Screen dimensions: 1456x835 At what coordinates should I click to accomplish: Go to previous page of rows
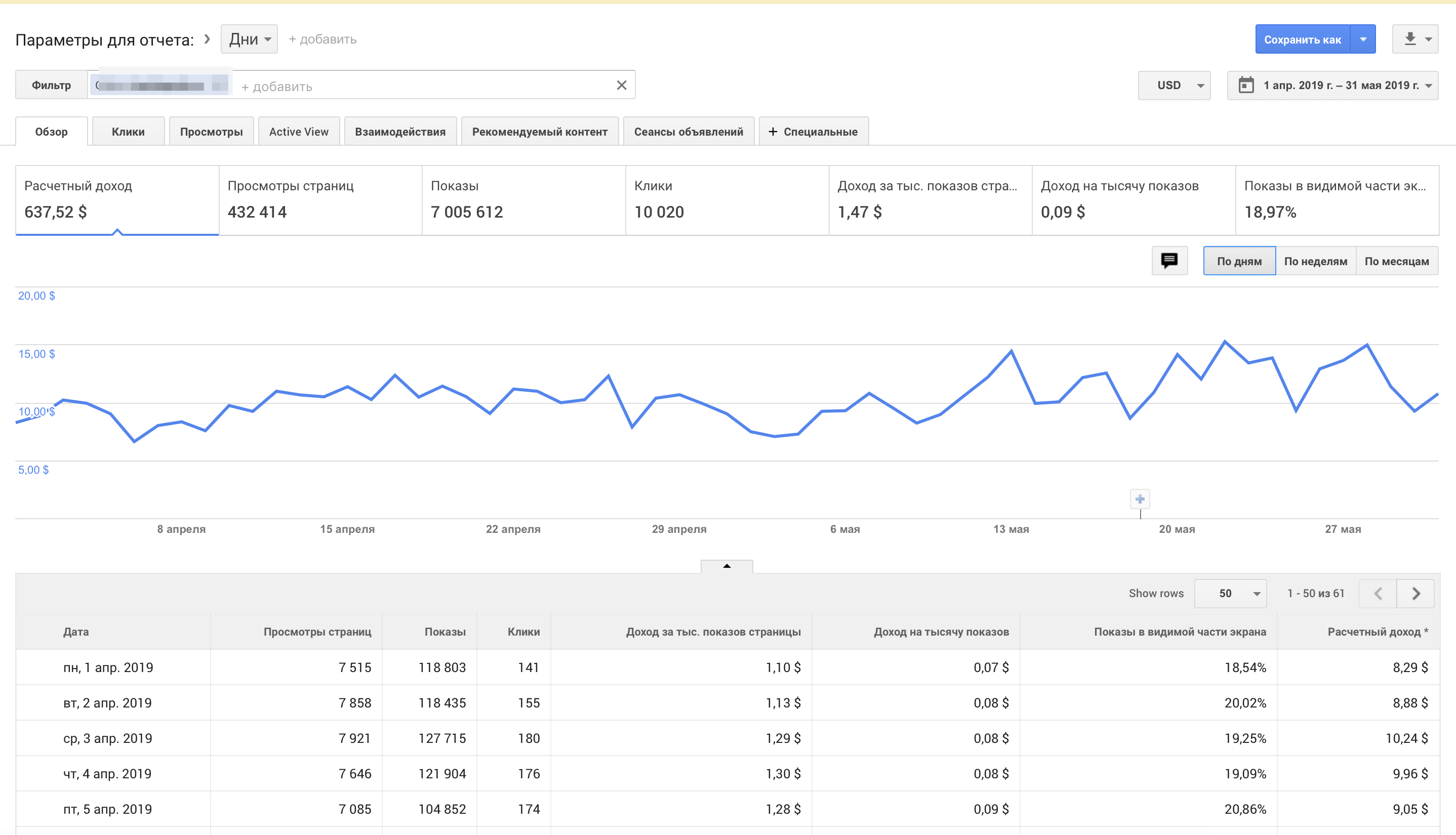click(x=1378, y=594)
